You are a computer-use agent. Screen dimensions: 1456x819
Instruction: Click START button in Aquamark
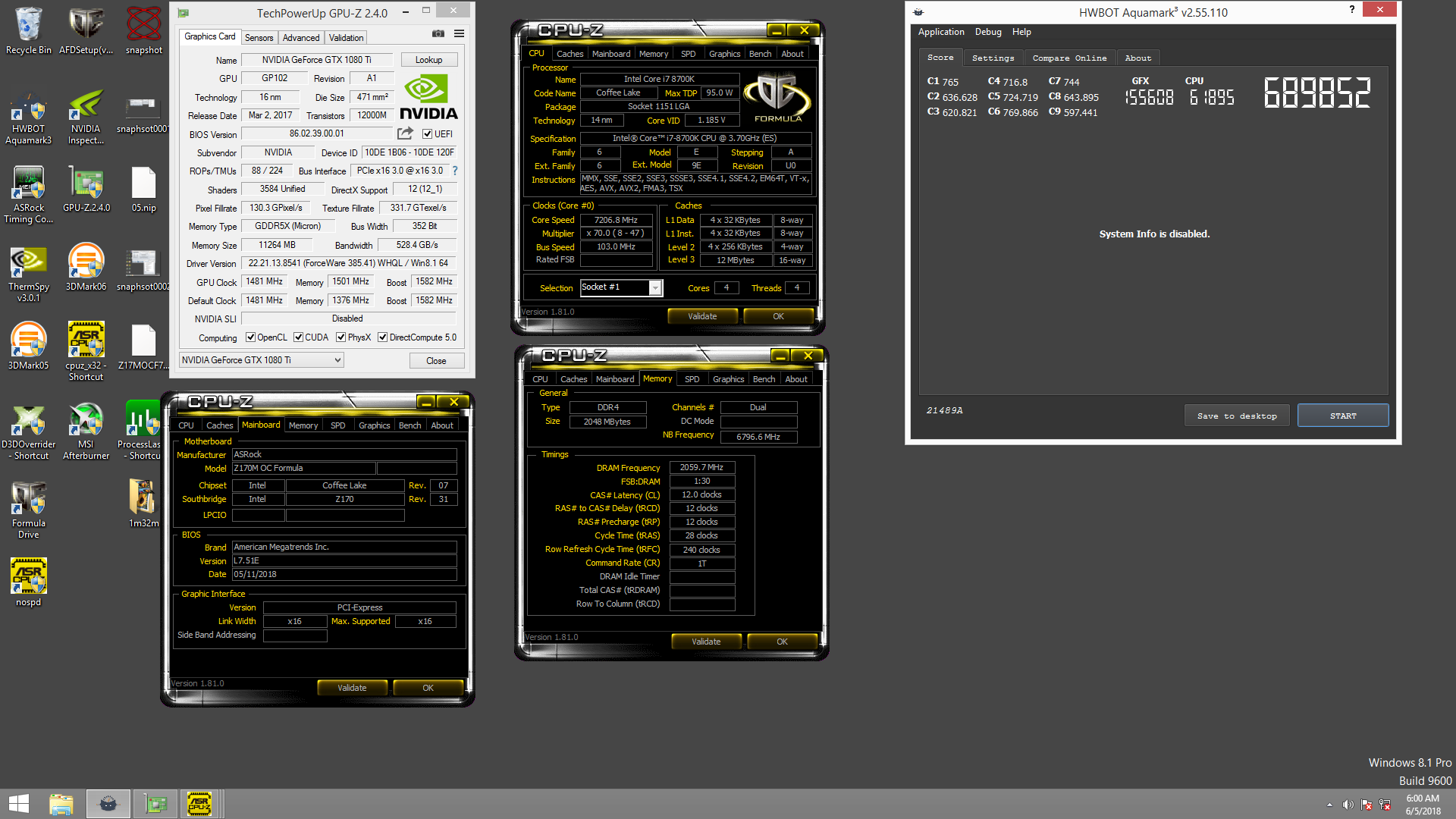1343,416
